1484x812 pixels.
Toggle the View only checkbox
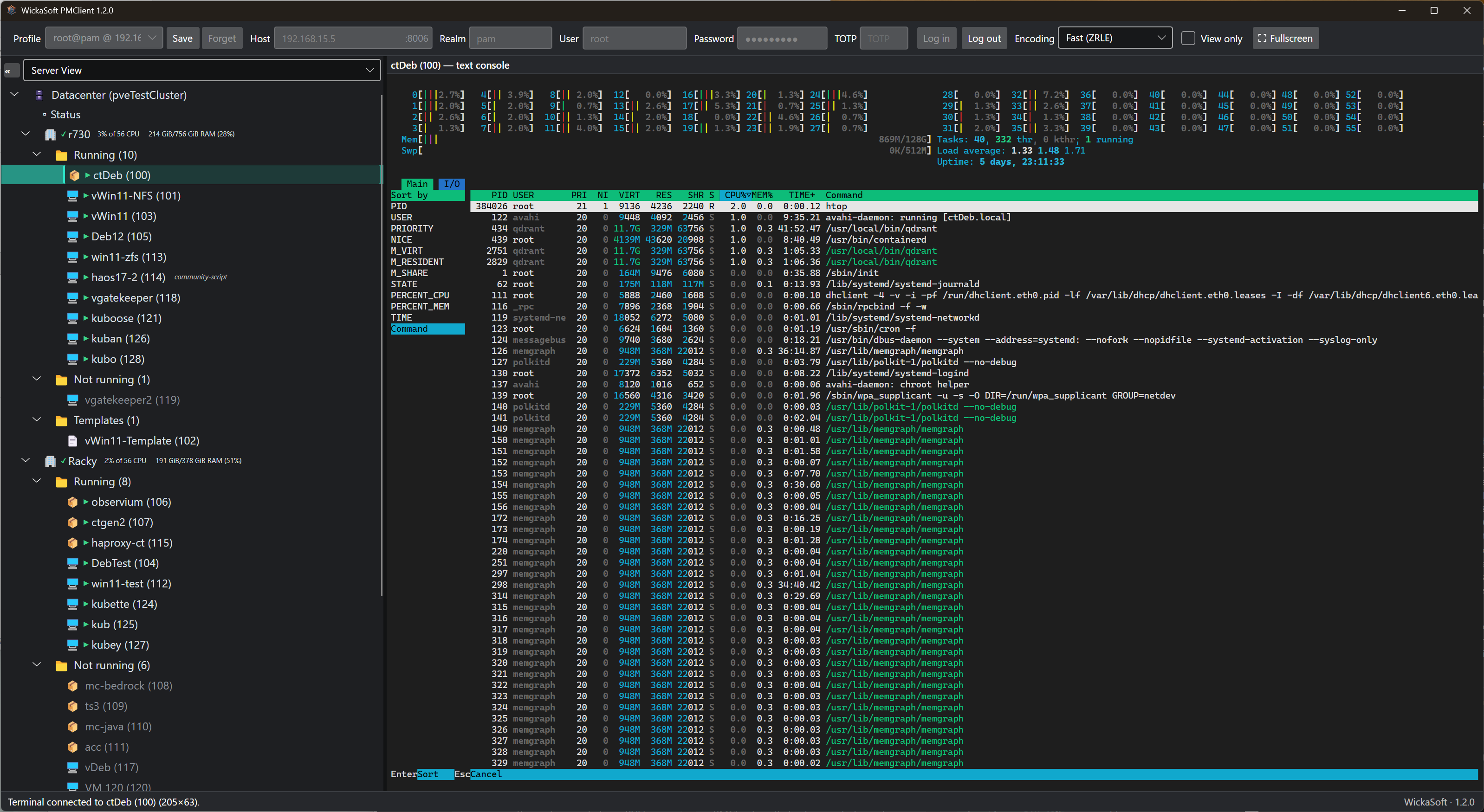[1188, 39]
